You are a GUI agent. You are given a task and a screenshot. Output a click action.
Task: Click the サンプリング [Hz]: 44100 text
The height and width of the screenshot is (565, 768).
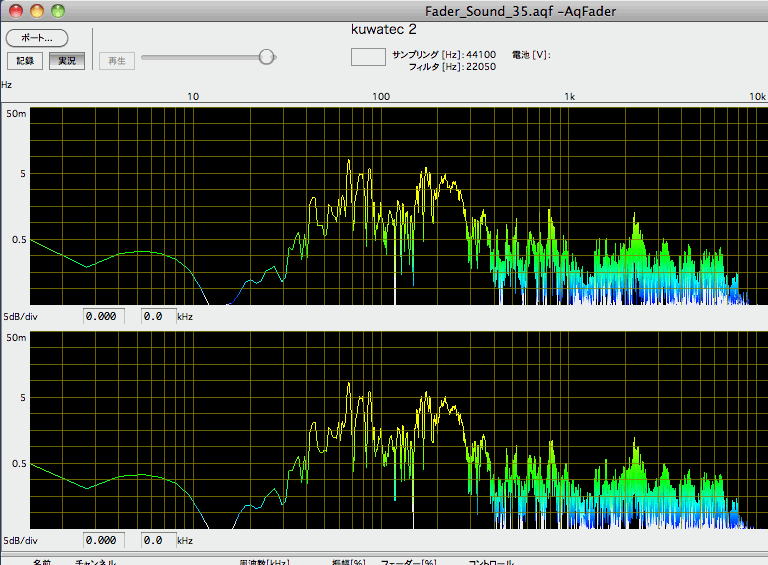(444, 54)
